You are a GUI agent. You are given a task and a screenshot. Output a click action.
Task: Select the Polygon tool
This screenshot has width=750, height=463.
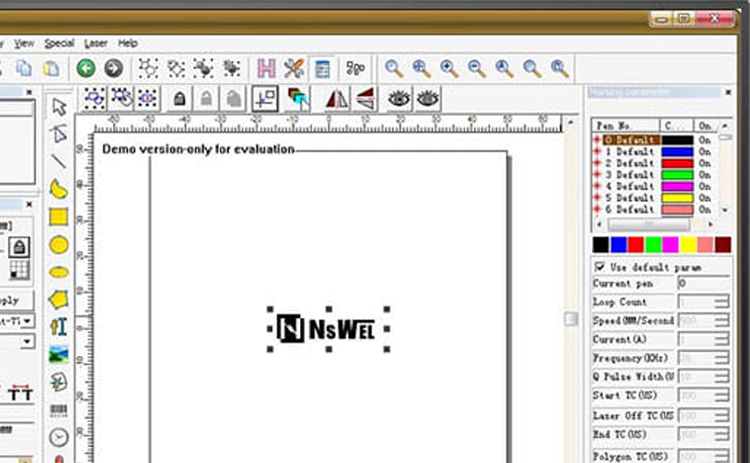(x=58, y=300)
